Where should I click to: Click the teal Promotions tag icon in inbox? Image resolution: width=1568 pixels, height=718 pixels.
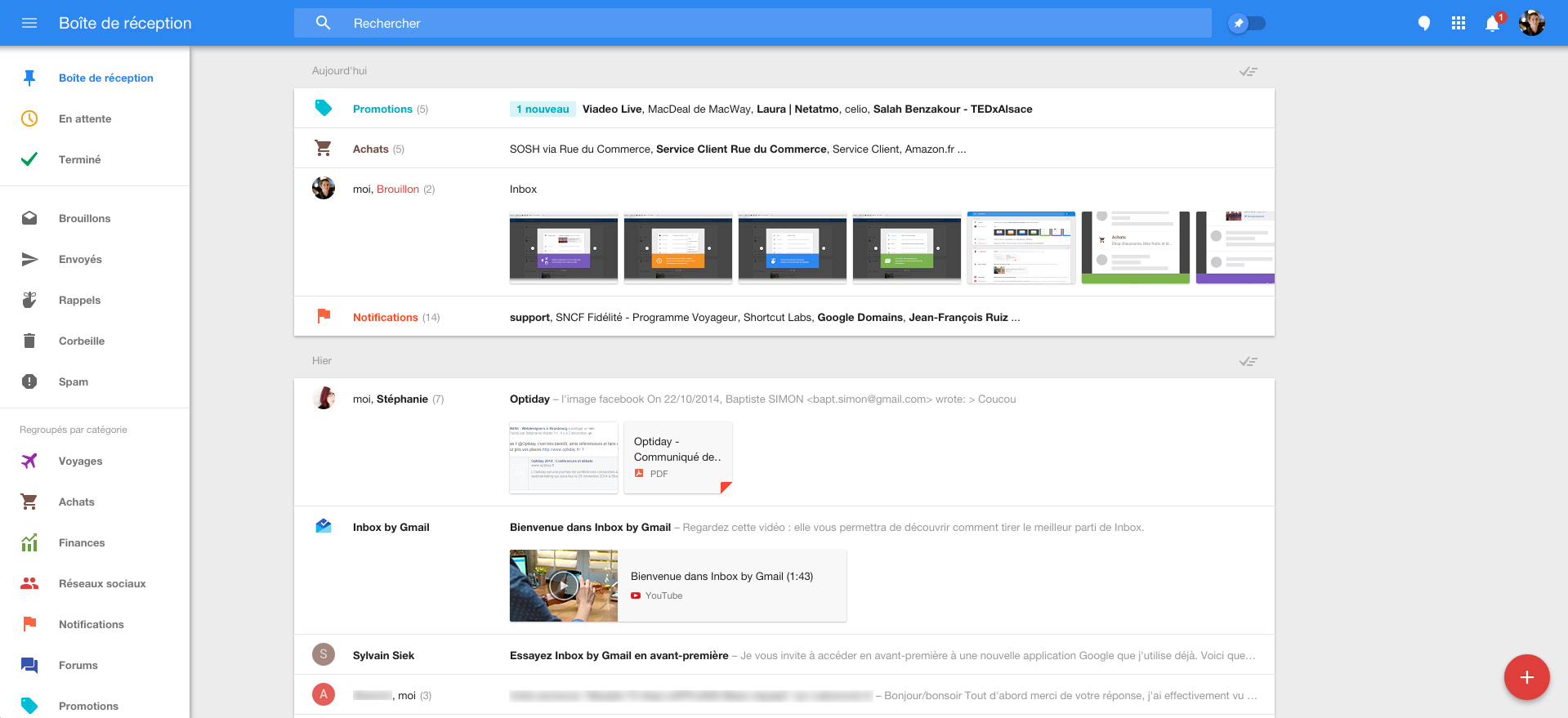click(x=324, y=108)
